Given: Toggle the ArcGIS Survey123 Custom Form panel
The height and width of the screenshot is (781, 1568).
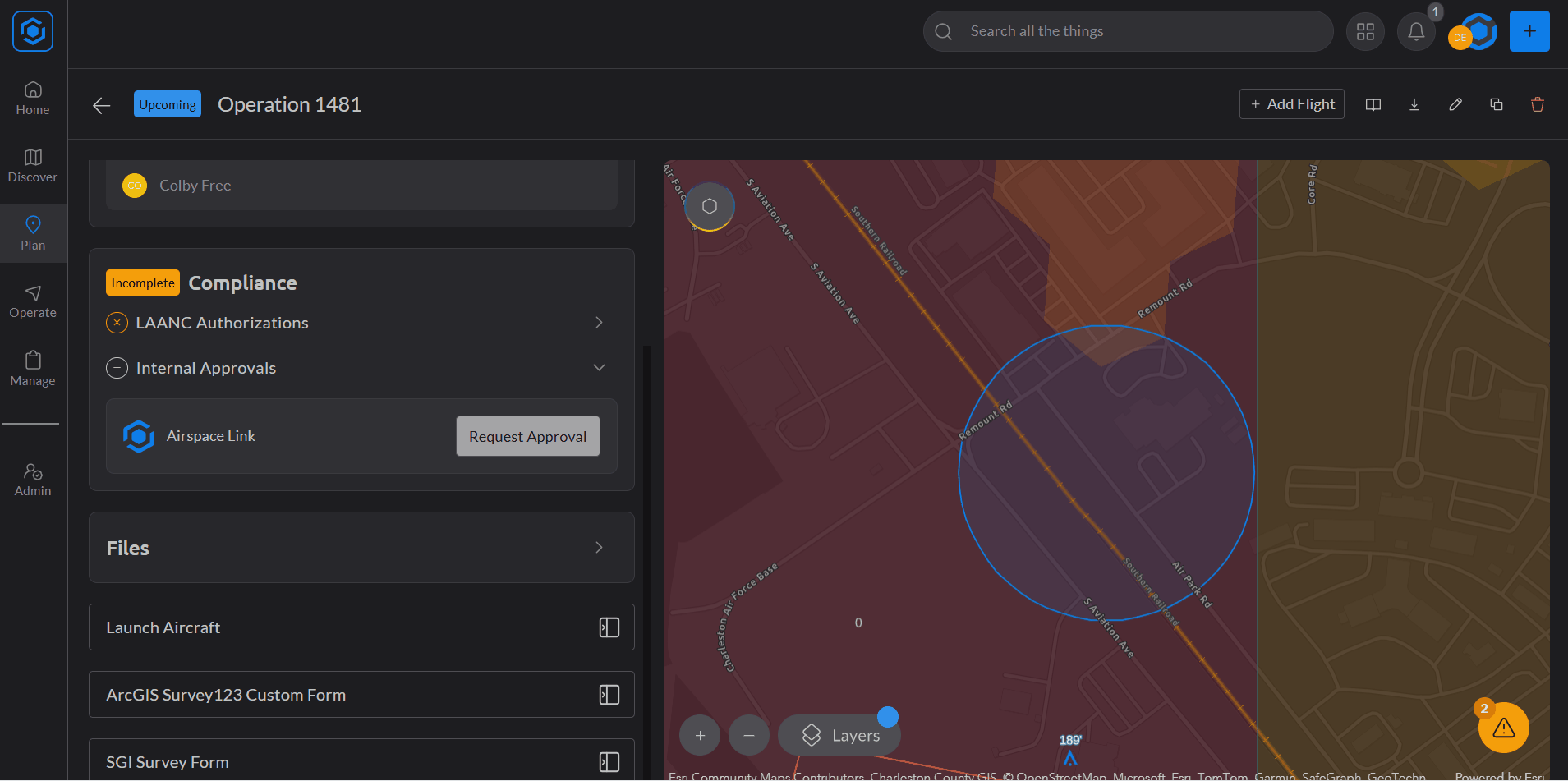Looking at the screenshot, I should pyautogui.click(x=609, y=695).
